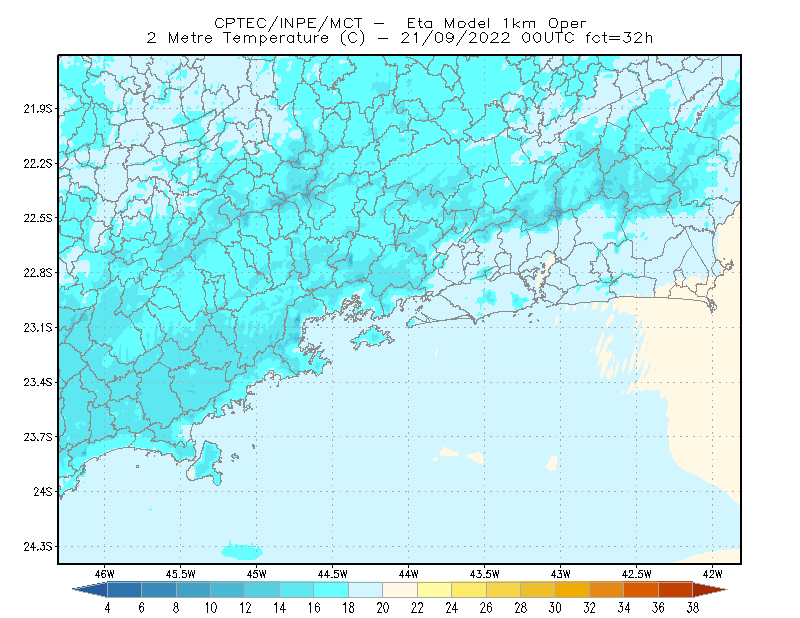Click colorbar value label 34
Image resolution: width=800 pixels, height=618 pixels.
pyautogui.click(x=624, y=608)
